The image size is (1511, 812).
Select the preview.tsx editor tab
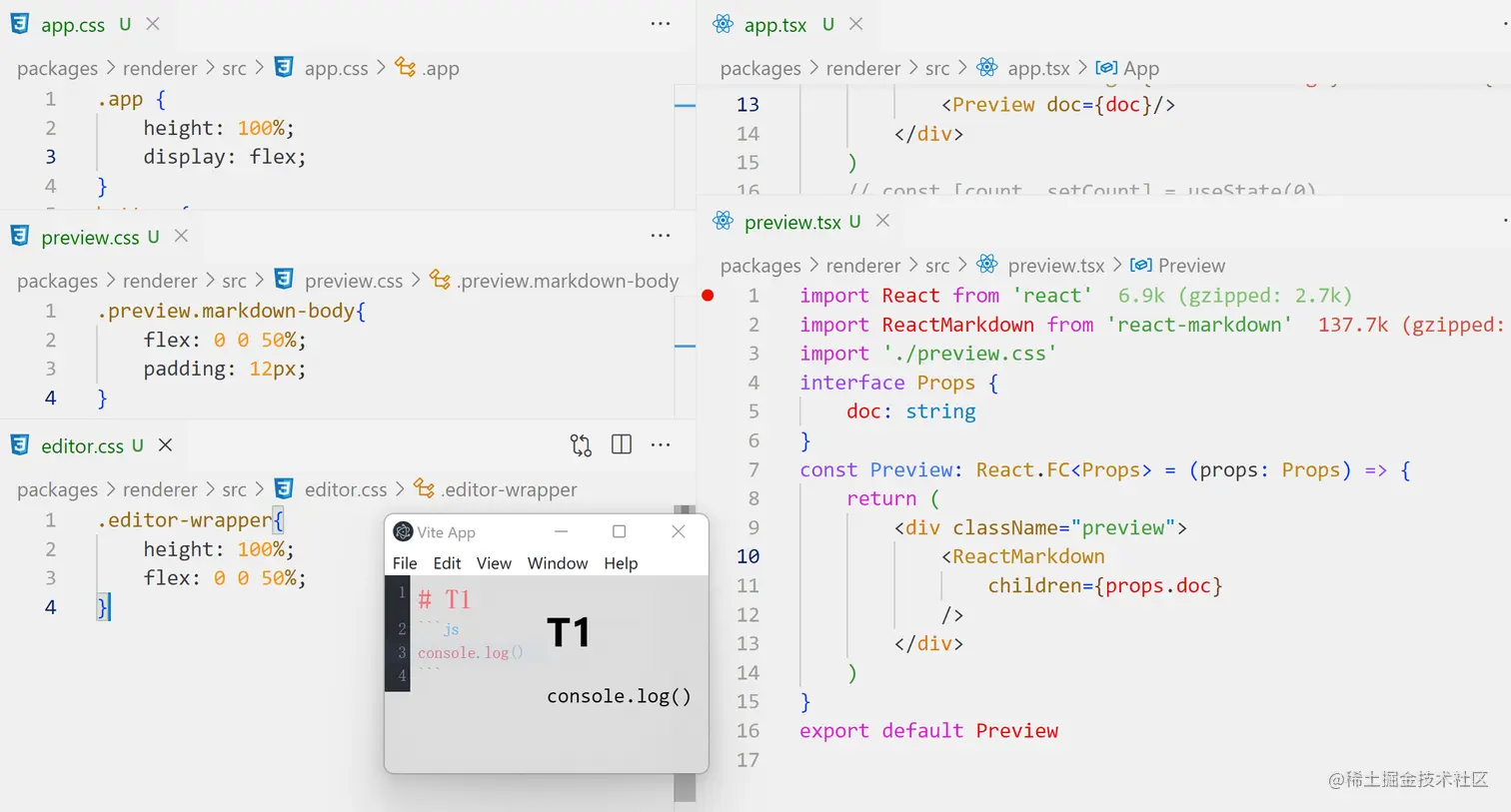pos(792,223)
